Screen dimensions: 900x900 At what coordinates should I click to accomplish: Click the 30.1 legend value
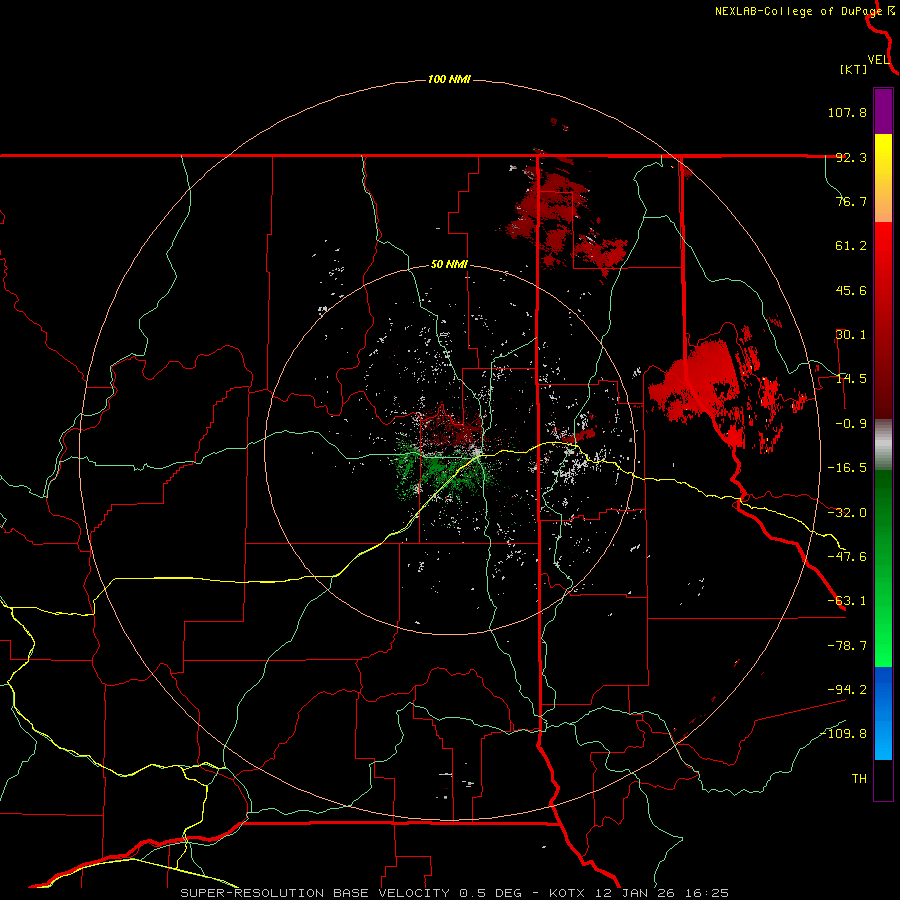(851, 335)
